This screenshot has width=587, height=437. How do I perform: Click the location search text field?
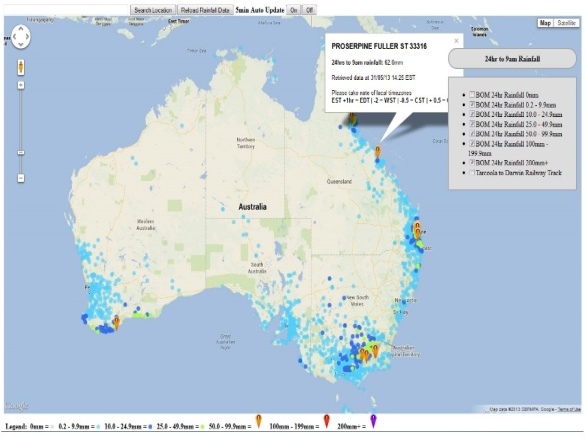click(67, 10)
